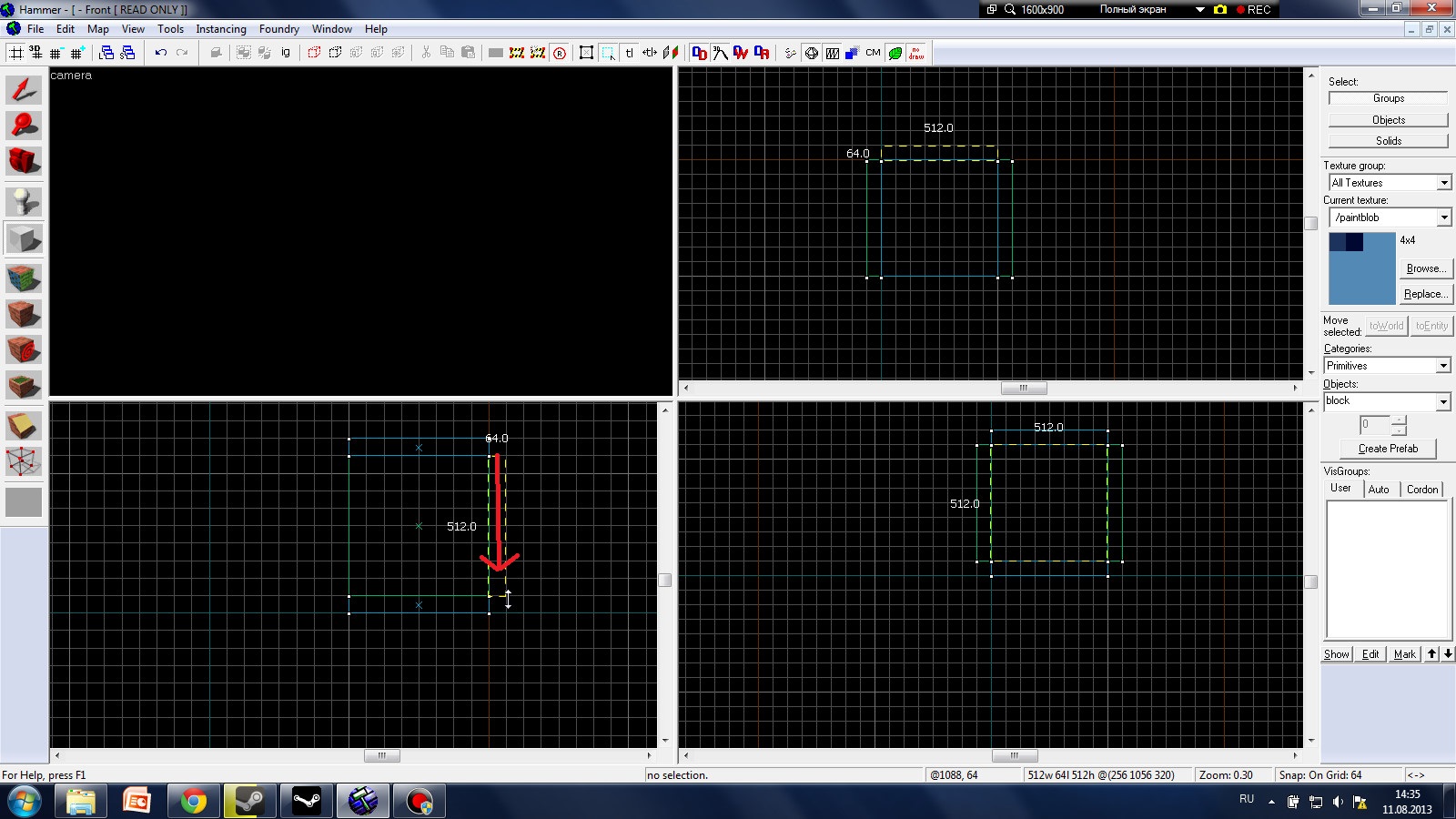Click the DW displacement walkable icon
1456x819 pixels.
(x=741, y=53)
